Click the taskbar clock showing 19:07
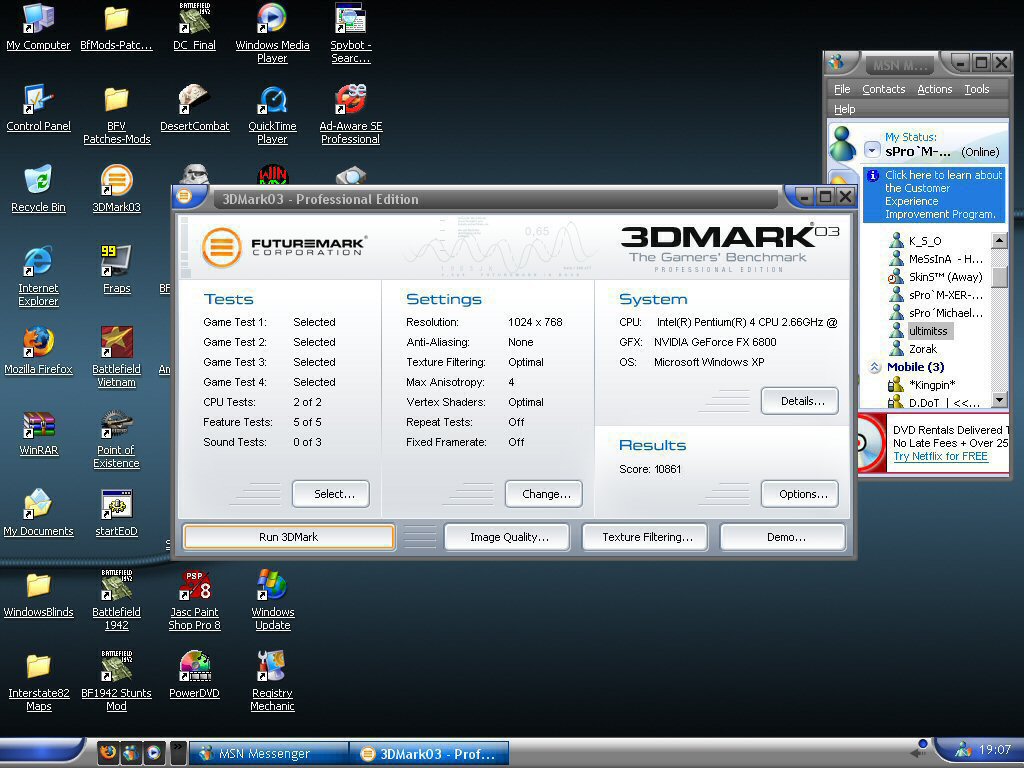 coord(995,750)
